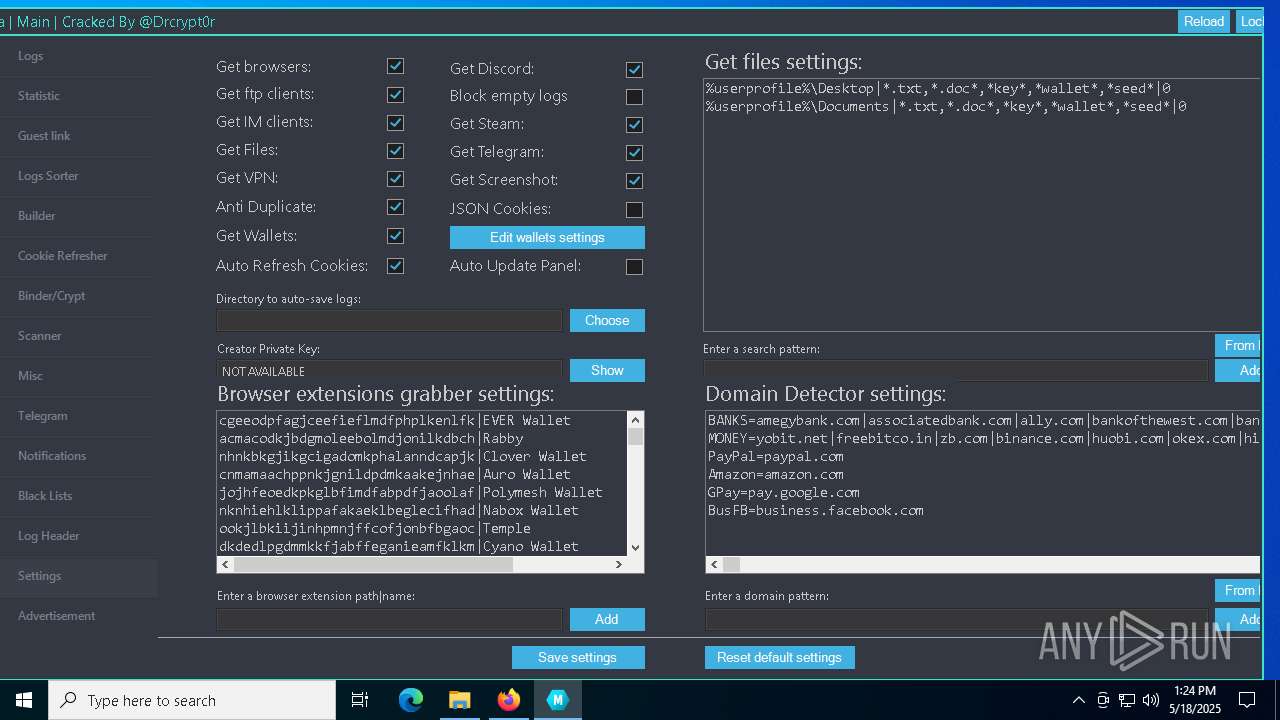Click extensions list scroll-up arrow
The width and height of the screenshot is (1280, 720).
635,420
